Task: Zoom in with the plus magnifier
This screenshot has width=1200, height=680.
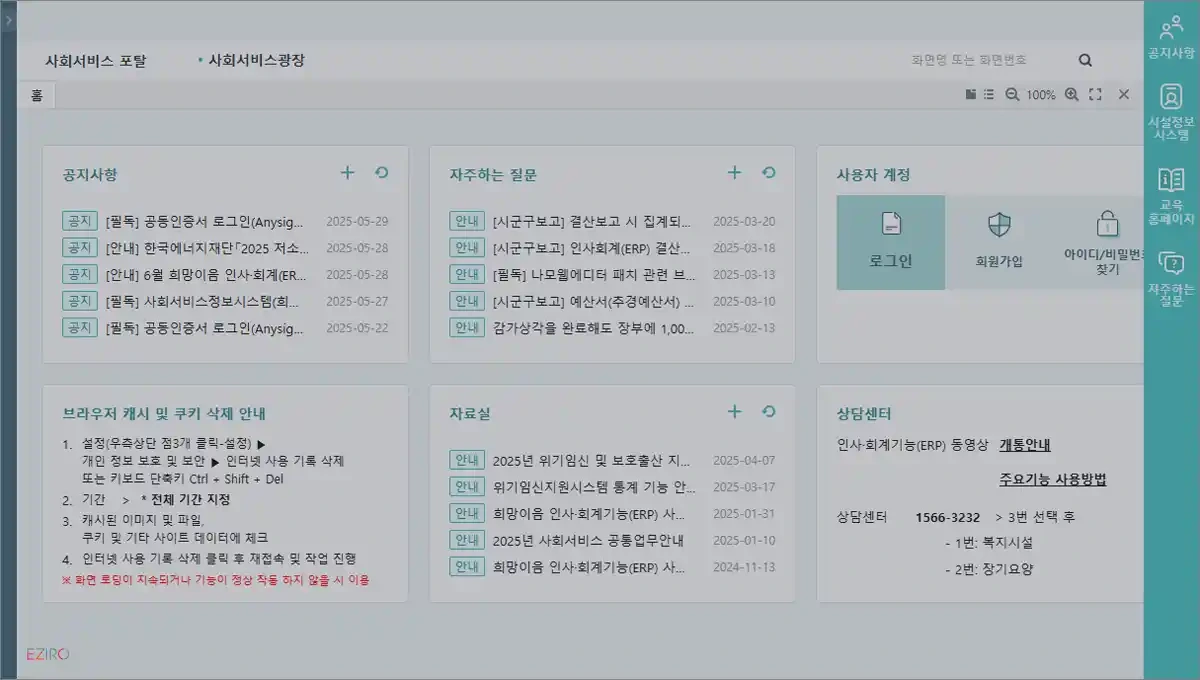Action: [x=1071, y=94]
